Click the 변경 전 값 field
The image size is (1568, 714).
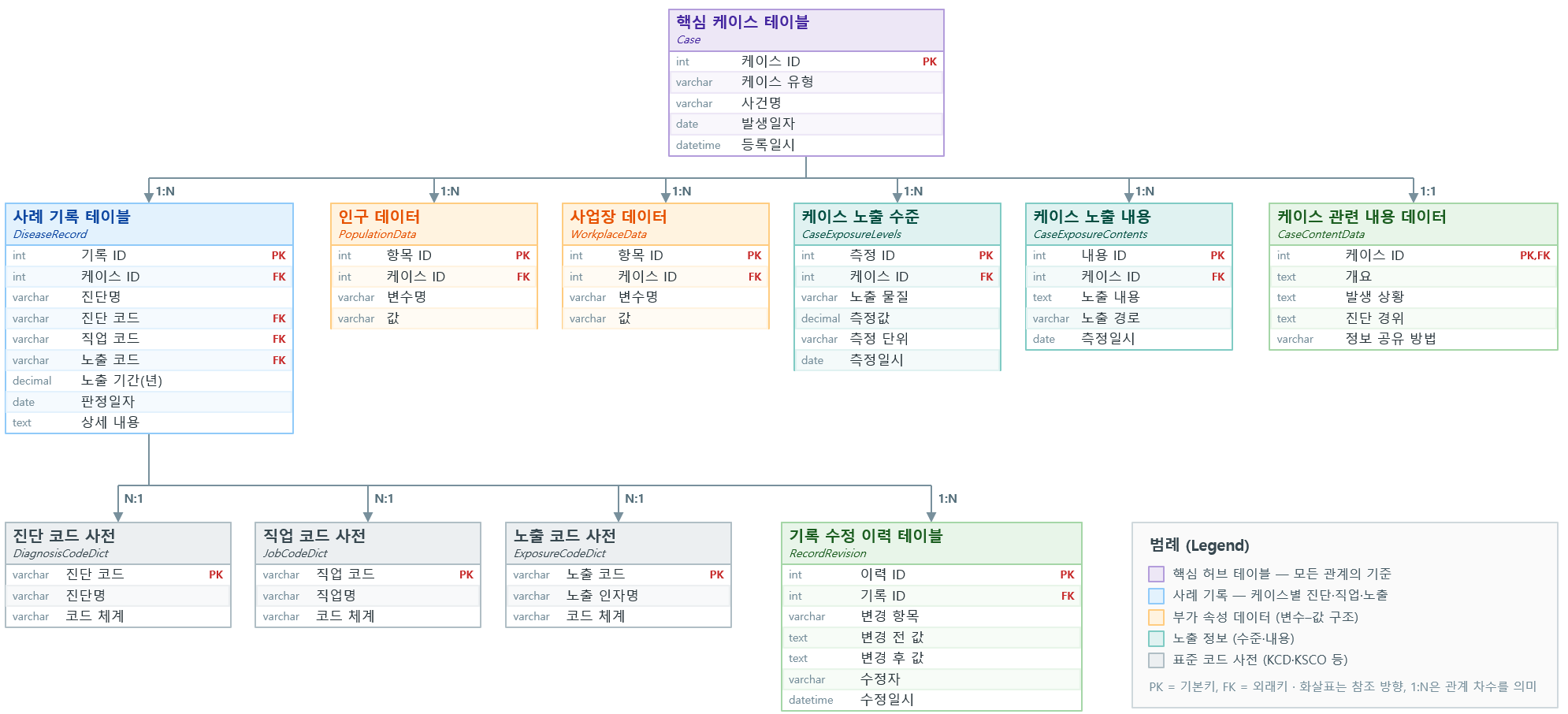coord(931,638)
